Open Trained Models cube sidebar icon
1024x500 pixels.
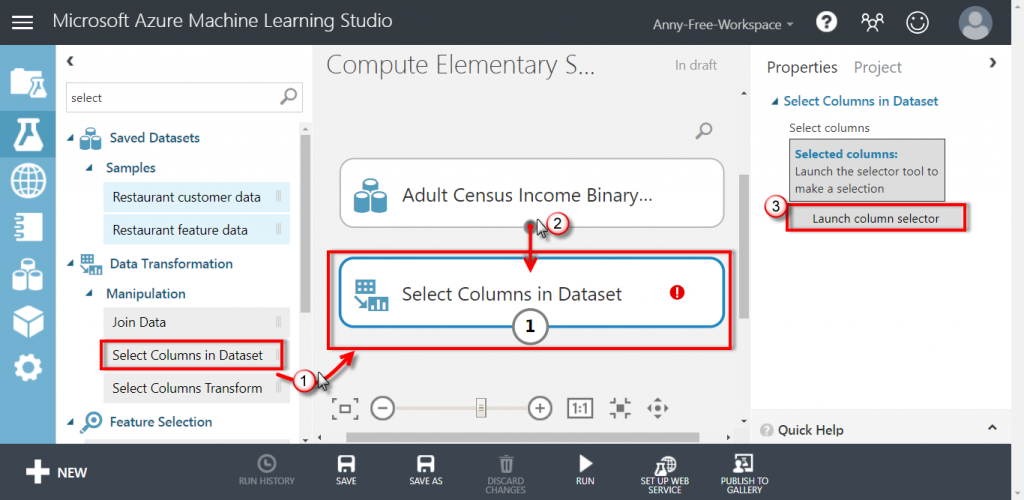pos(28,321)
